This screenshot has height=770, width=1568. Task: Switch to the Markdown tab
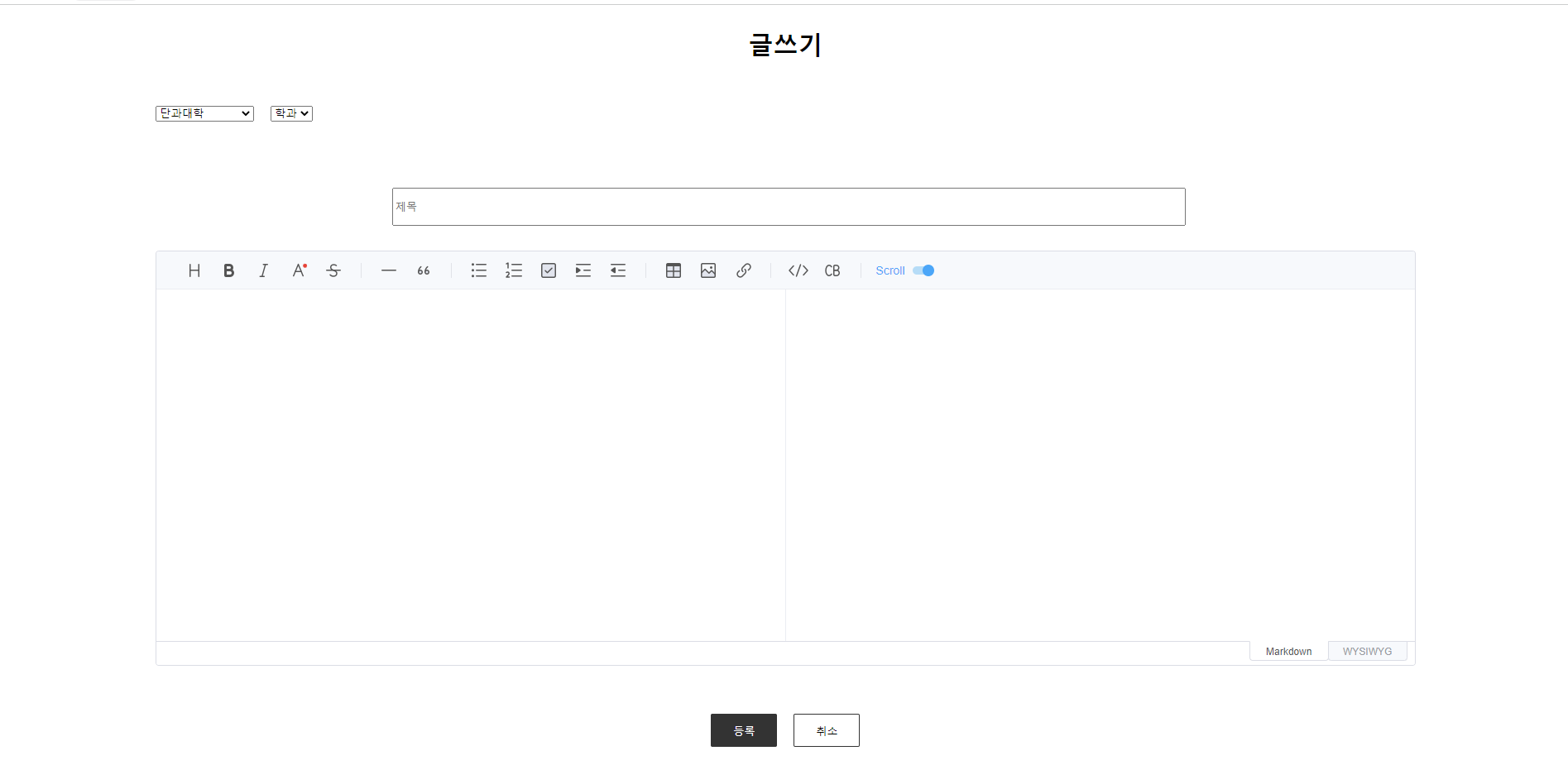(x=1288, y=652)
